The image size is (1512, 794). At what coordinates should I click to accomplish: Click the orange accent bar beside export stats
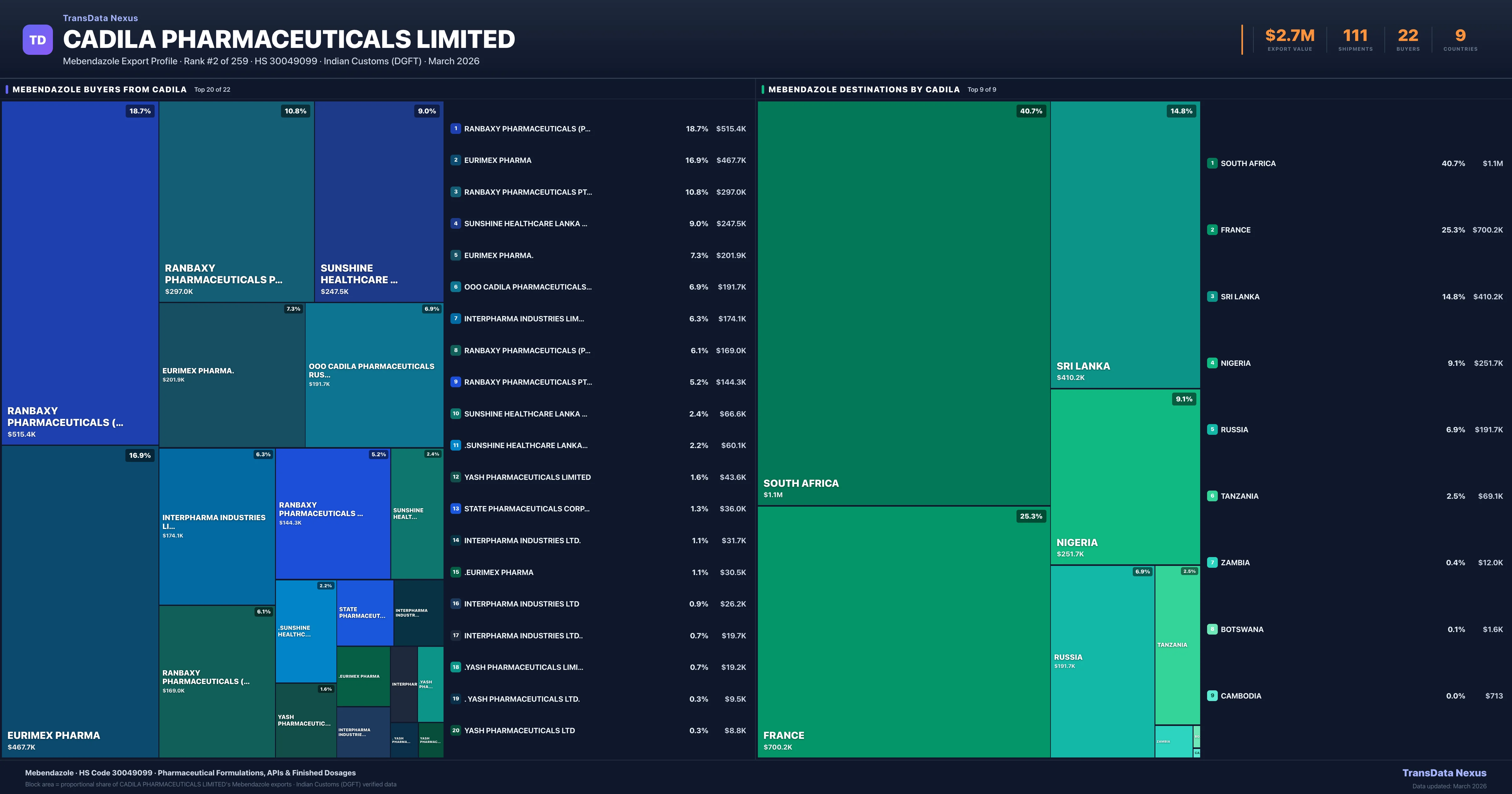pos(1243,39)
